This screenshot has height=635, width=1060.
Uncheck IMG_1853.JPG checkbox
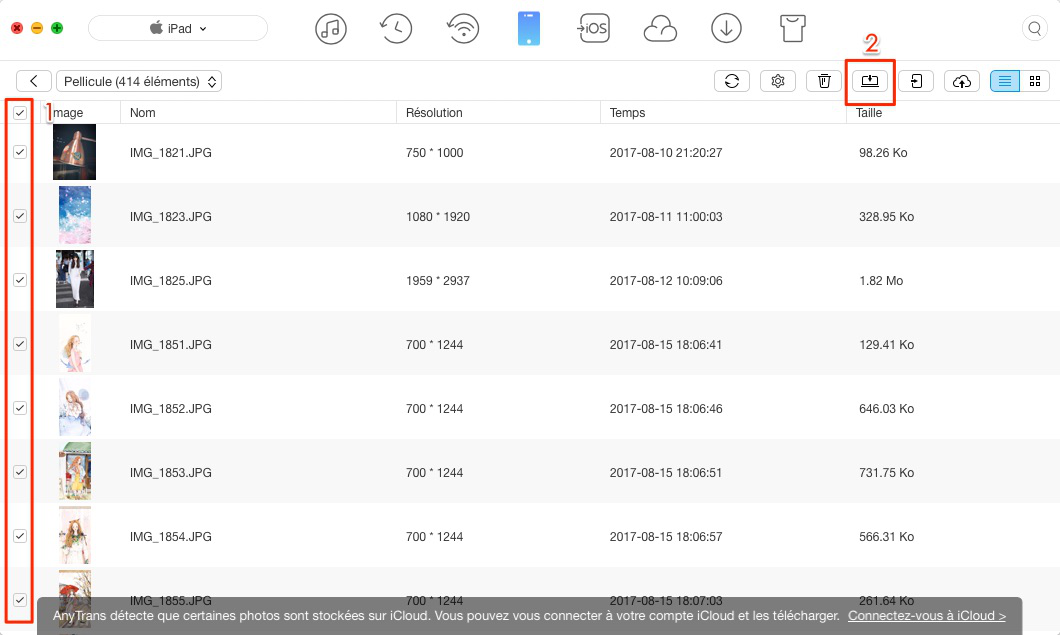click(x=20, y=472)
